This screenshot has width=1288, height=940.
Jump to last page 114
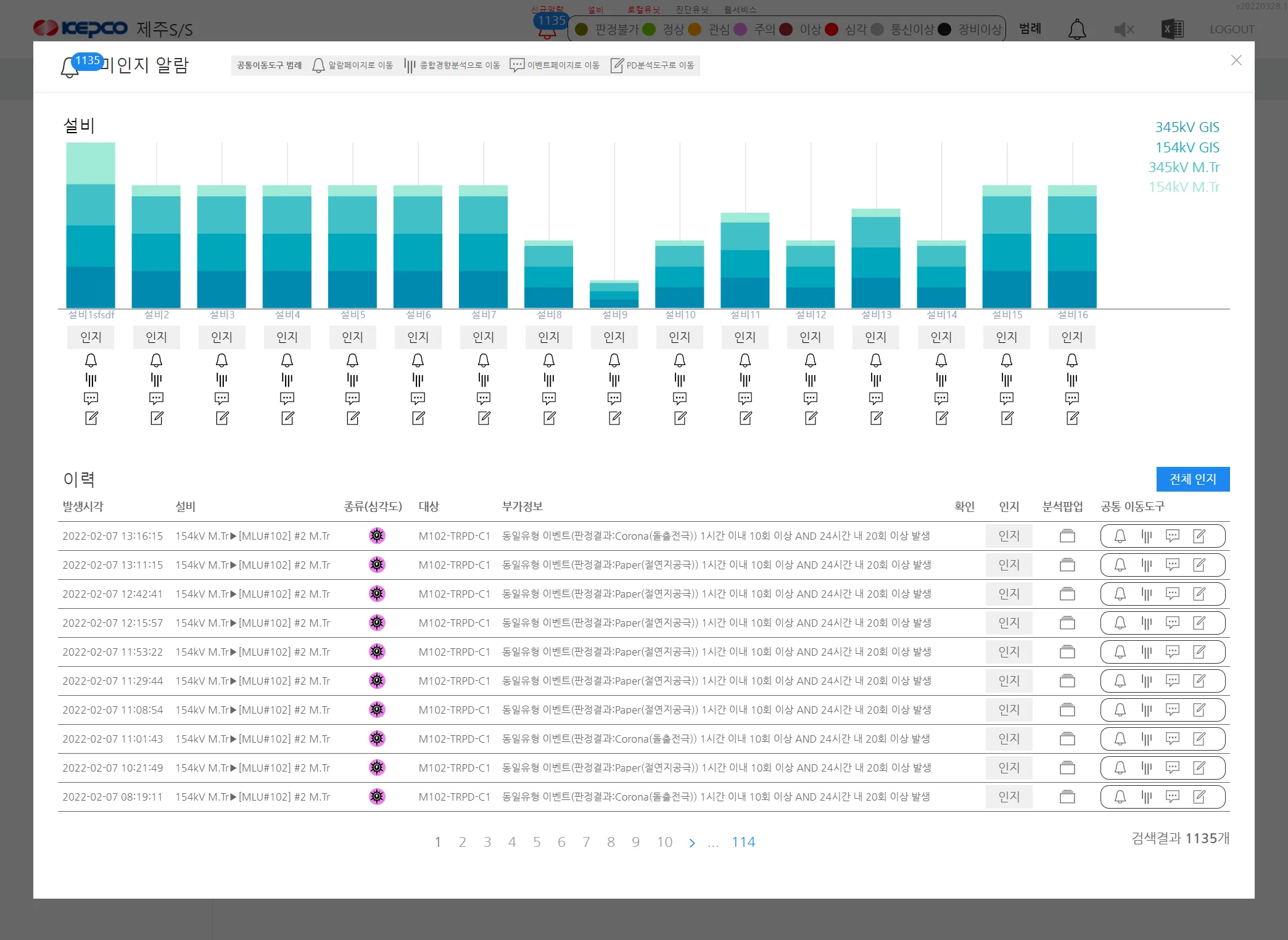click(743, 842)
